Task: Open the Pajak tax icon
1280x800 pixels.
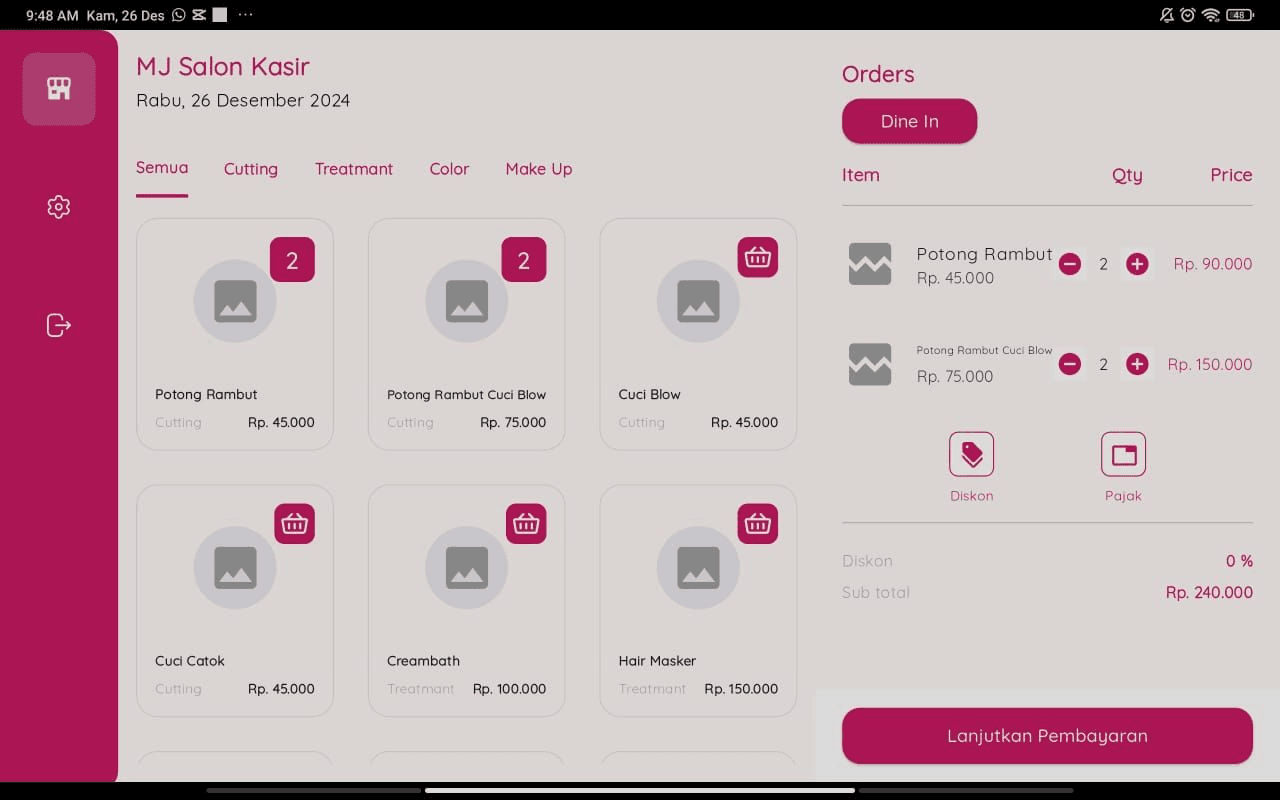Action: (x=1123, y=455)
